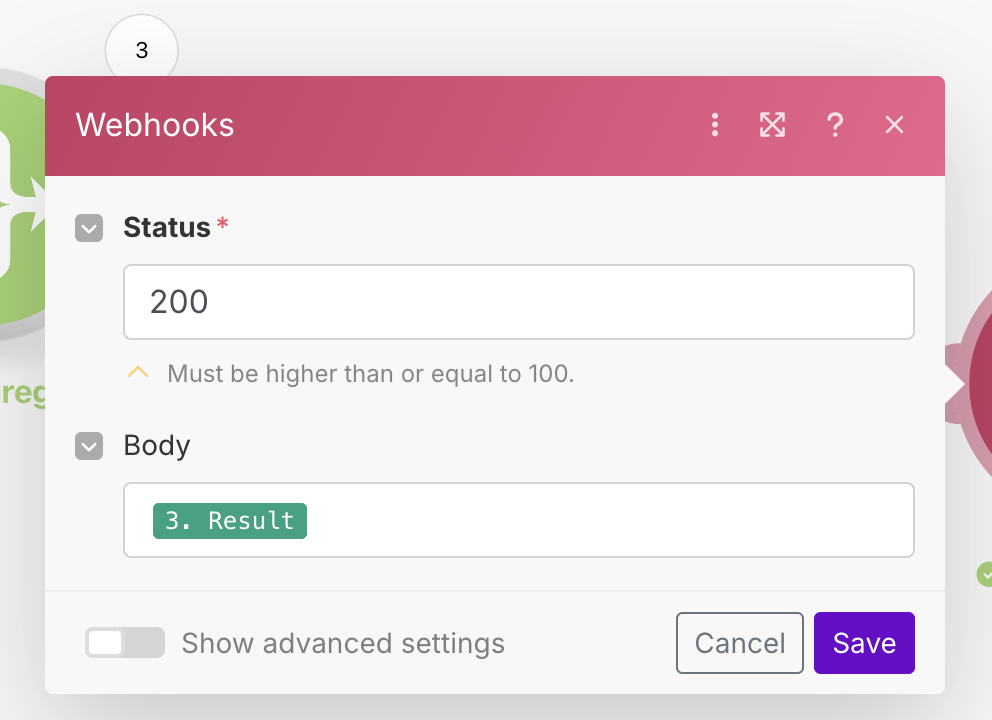The height and width of the screenshot is (720, 992).
Task: Click the green checkmark status icon
Action: tap(984, 574)
